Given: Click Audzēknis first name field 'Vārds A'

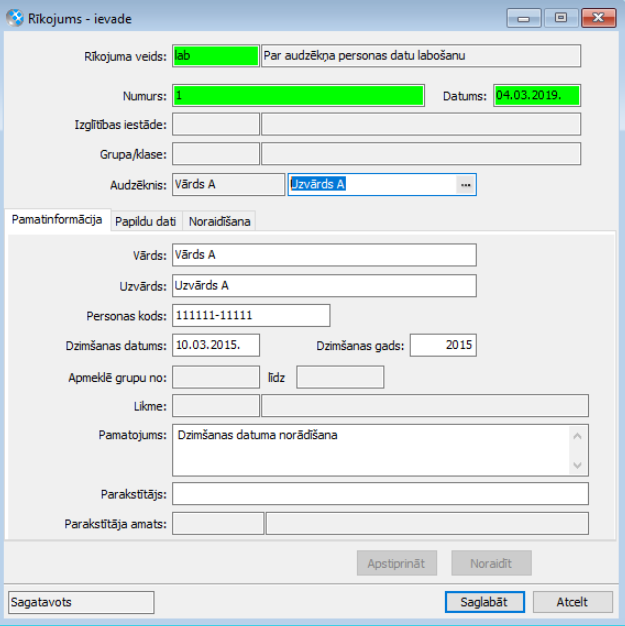Looking at the screenshot, I should click(x=228, y=184).
